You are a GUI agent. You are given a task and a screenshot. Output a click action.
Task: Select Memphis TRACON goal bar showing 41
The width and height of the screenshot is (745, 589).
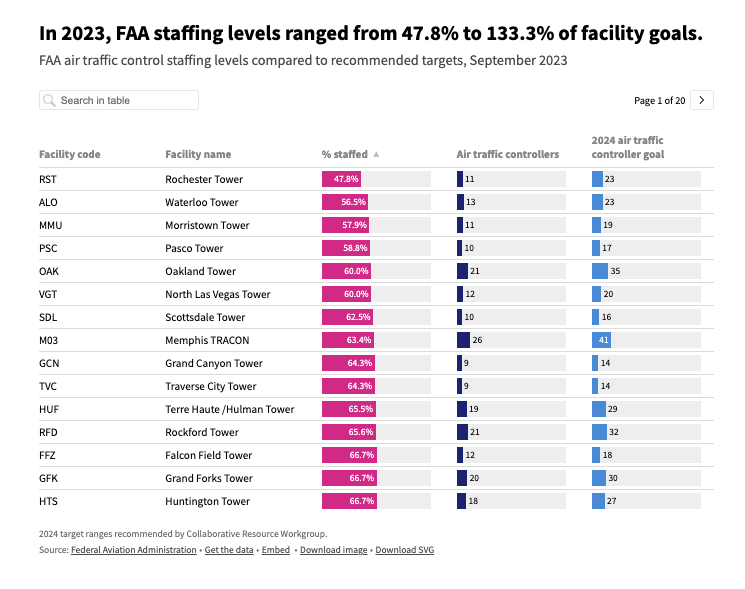point(602,340)
